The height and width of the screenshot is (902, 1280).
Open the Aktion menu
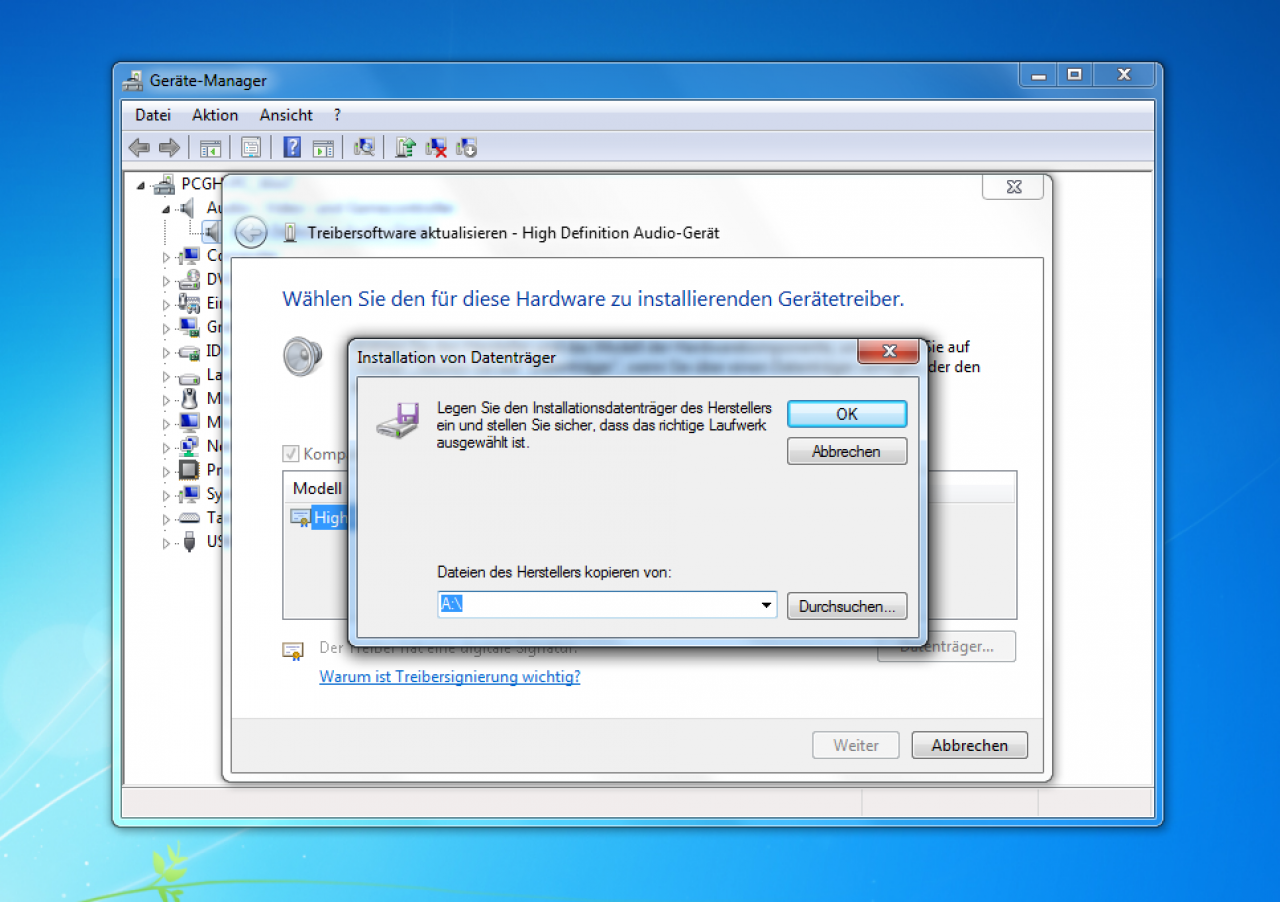click(x=215, y=115)
